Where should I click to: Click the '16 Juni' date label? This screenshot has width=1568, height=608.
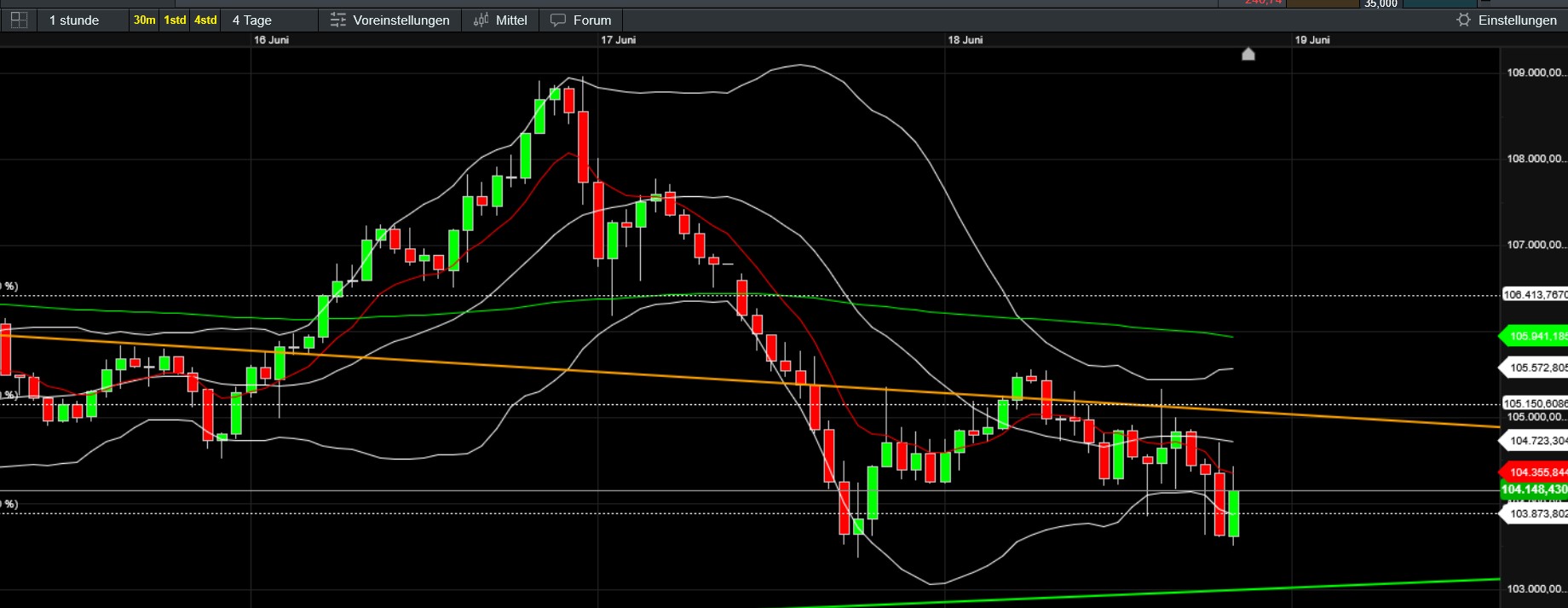[x=271, y=40]
